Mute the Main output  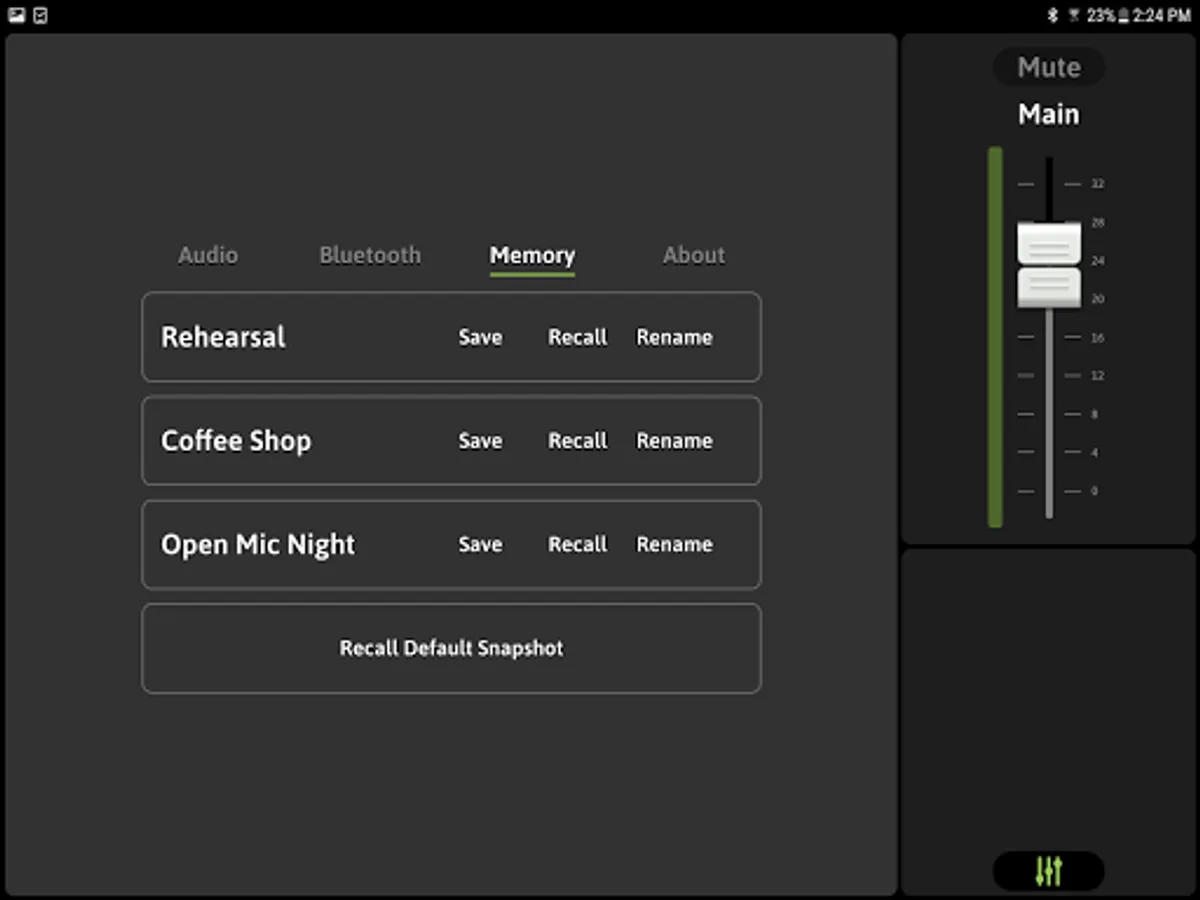click(1048, 67)
